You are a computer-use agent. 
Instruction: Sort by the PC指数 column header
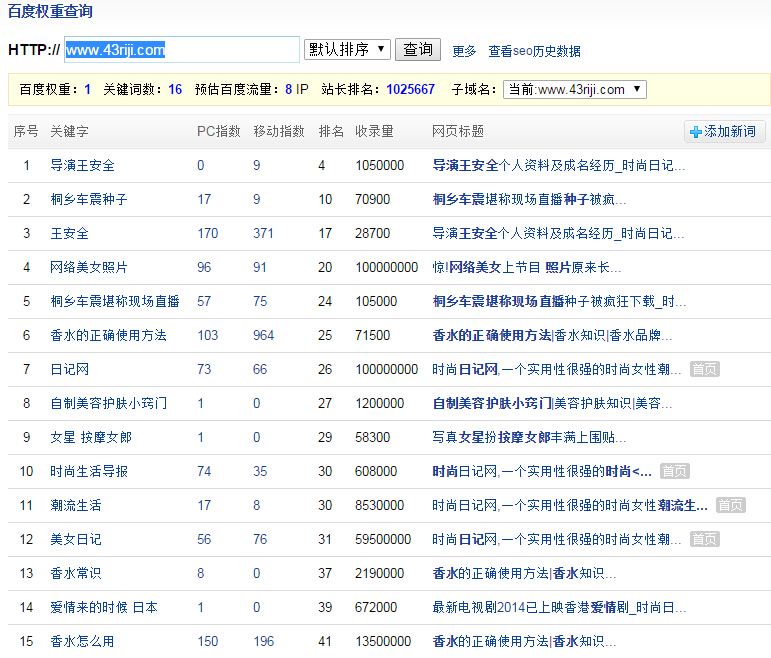coord(219,131)
